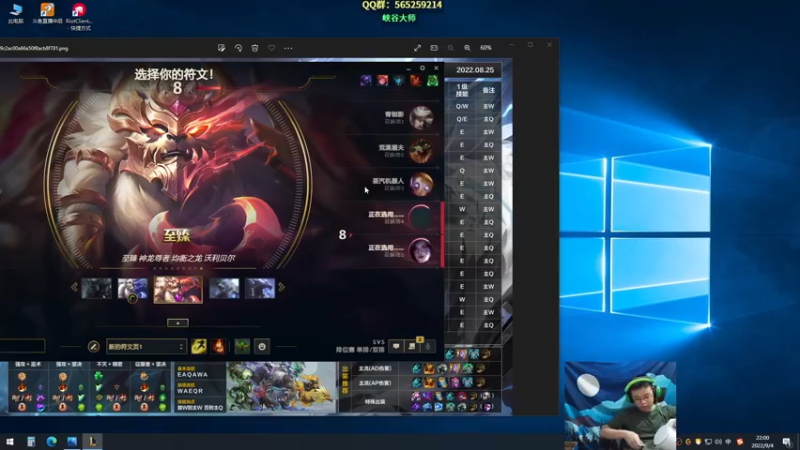Screen dimensions: 800x450
Task: Switch to the Photos app on taskbar
Action: [x=72, y=441]
